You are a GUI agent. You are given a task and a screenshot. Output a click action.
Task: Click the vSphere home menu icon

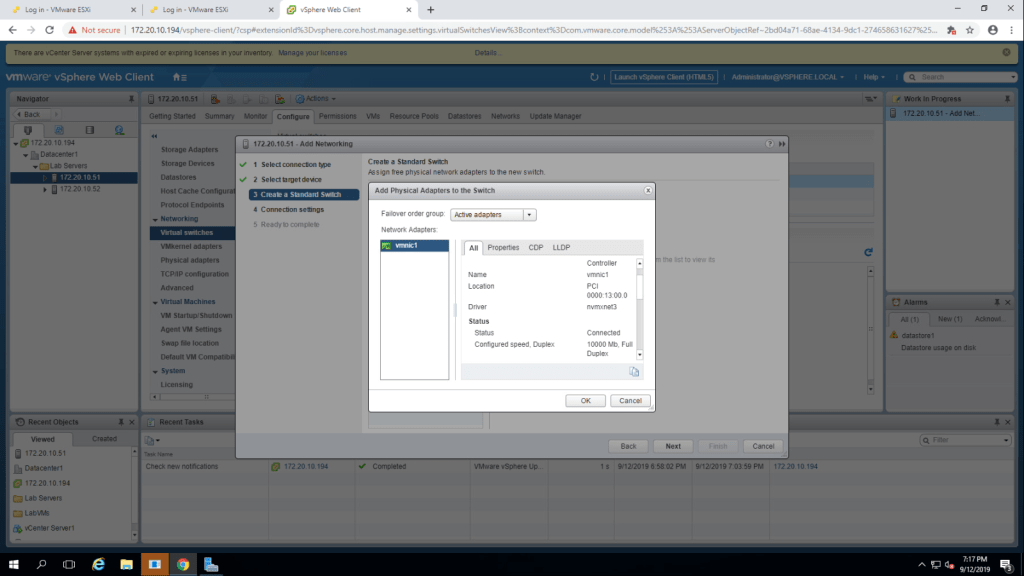(179, 77)
